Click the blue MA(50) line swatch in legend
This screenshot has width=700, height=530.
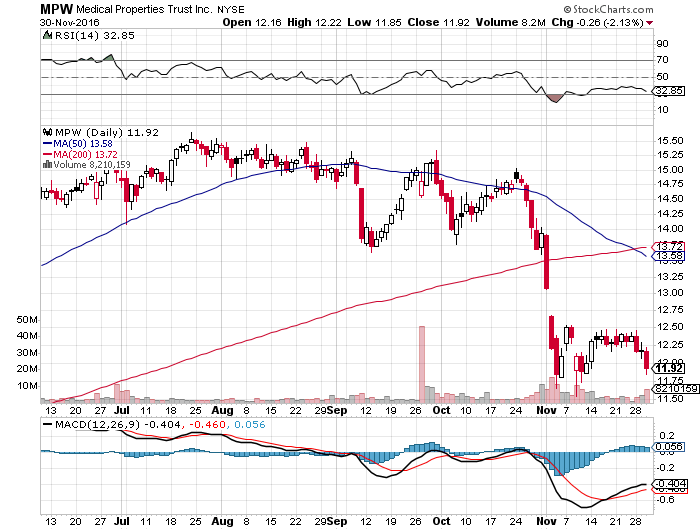(47, 144)
